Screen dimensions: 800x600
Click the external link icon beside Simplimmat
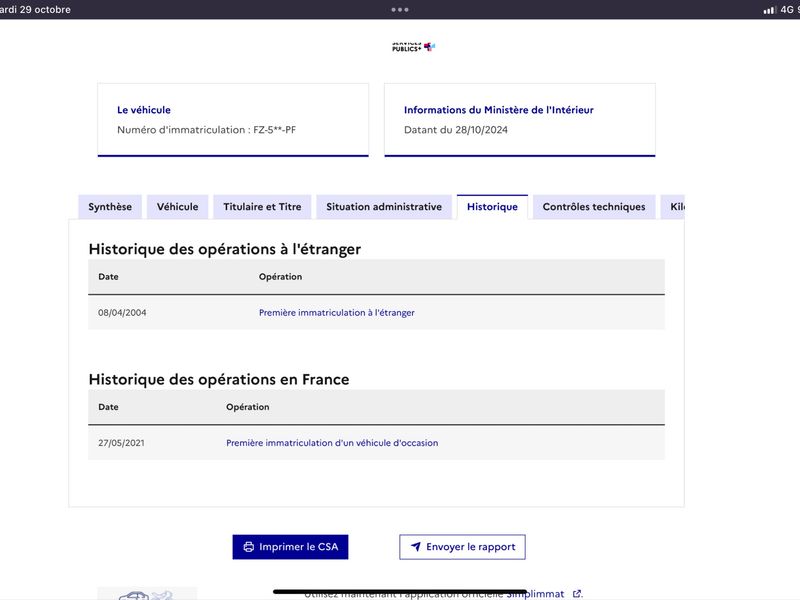[x=577, y=593]
